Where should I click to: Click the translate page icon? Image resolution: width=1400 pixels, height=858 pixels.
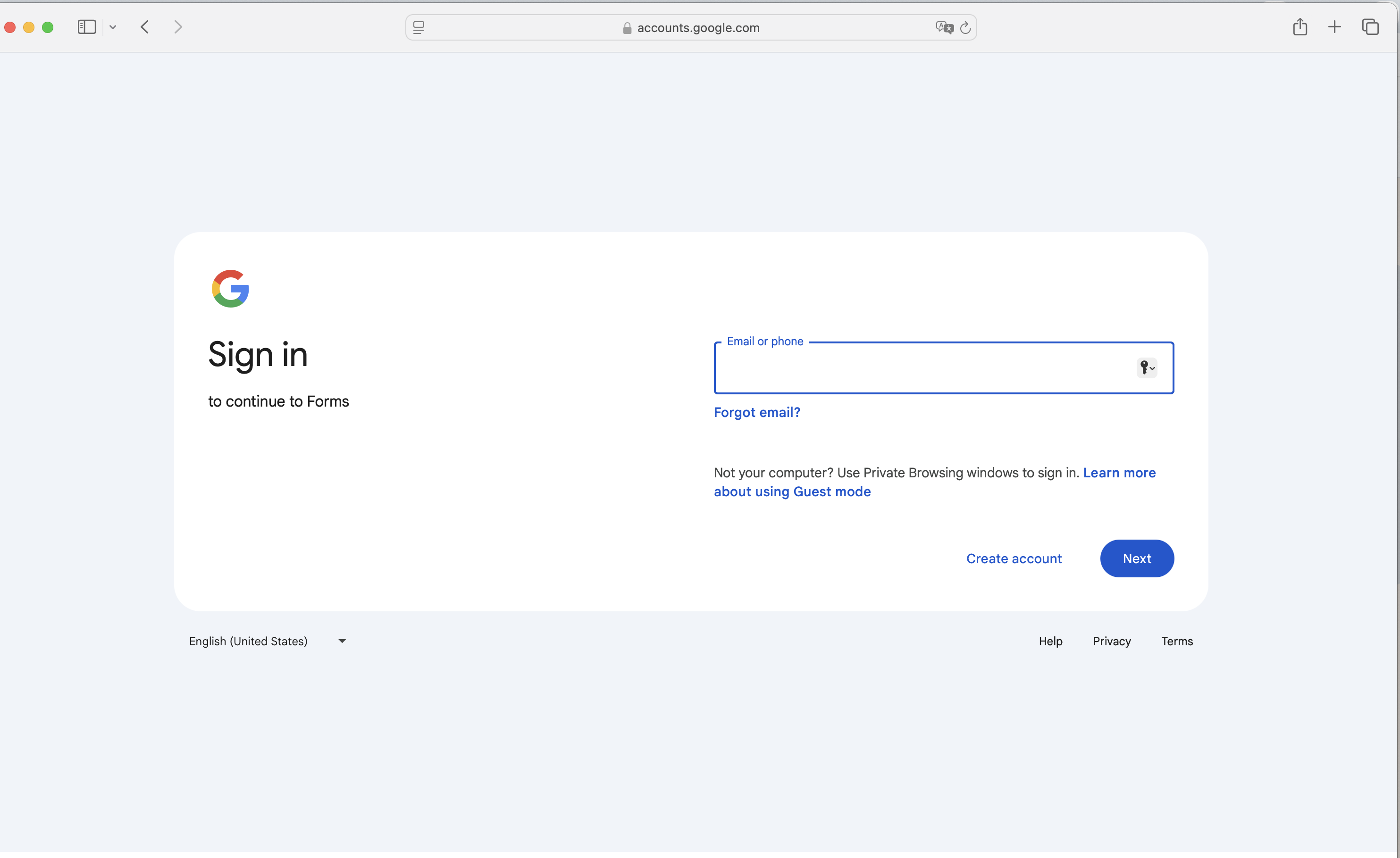coord(944,27)
